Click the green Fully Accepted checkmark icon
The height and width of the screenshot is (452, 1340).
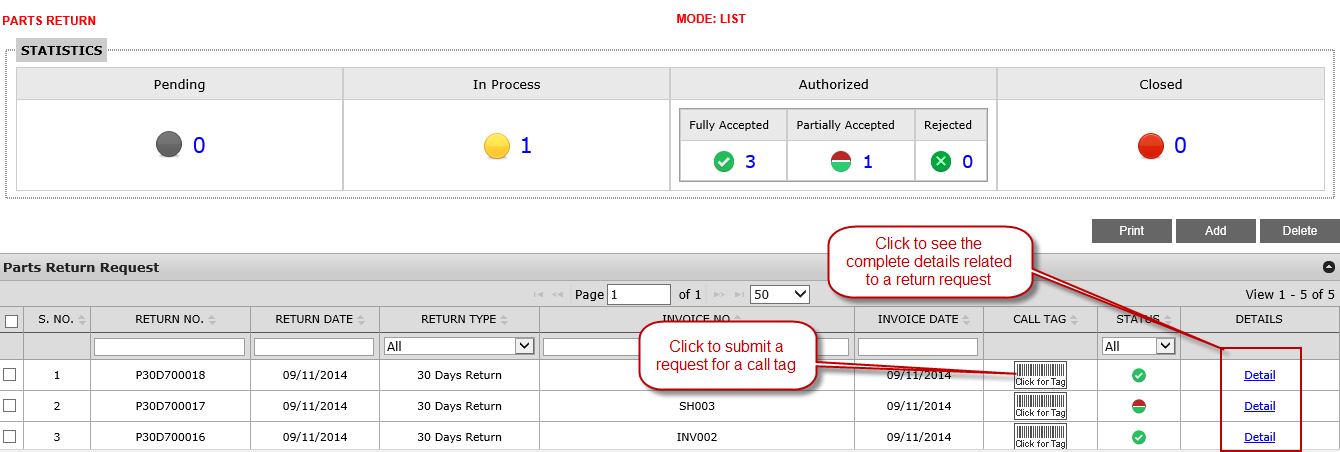[x=724, y=161]
